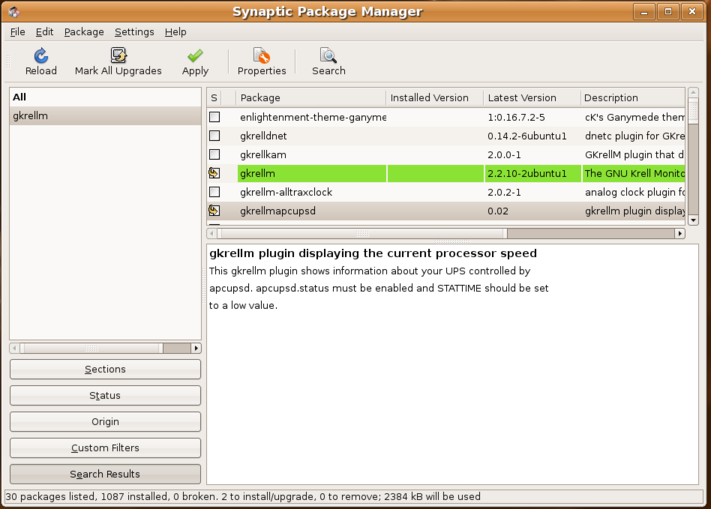The height and width of the screenshot is (509, 711).
Task: Select the gkrelldnet package row
Action: (446, 136)
